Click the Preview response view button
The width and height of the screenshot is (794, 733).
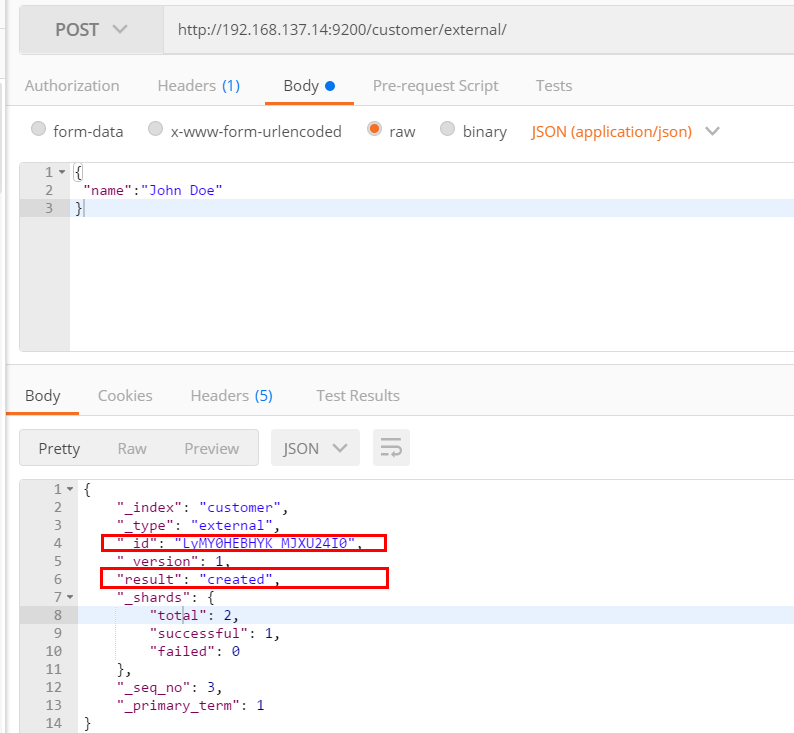(x=211, y=448)
